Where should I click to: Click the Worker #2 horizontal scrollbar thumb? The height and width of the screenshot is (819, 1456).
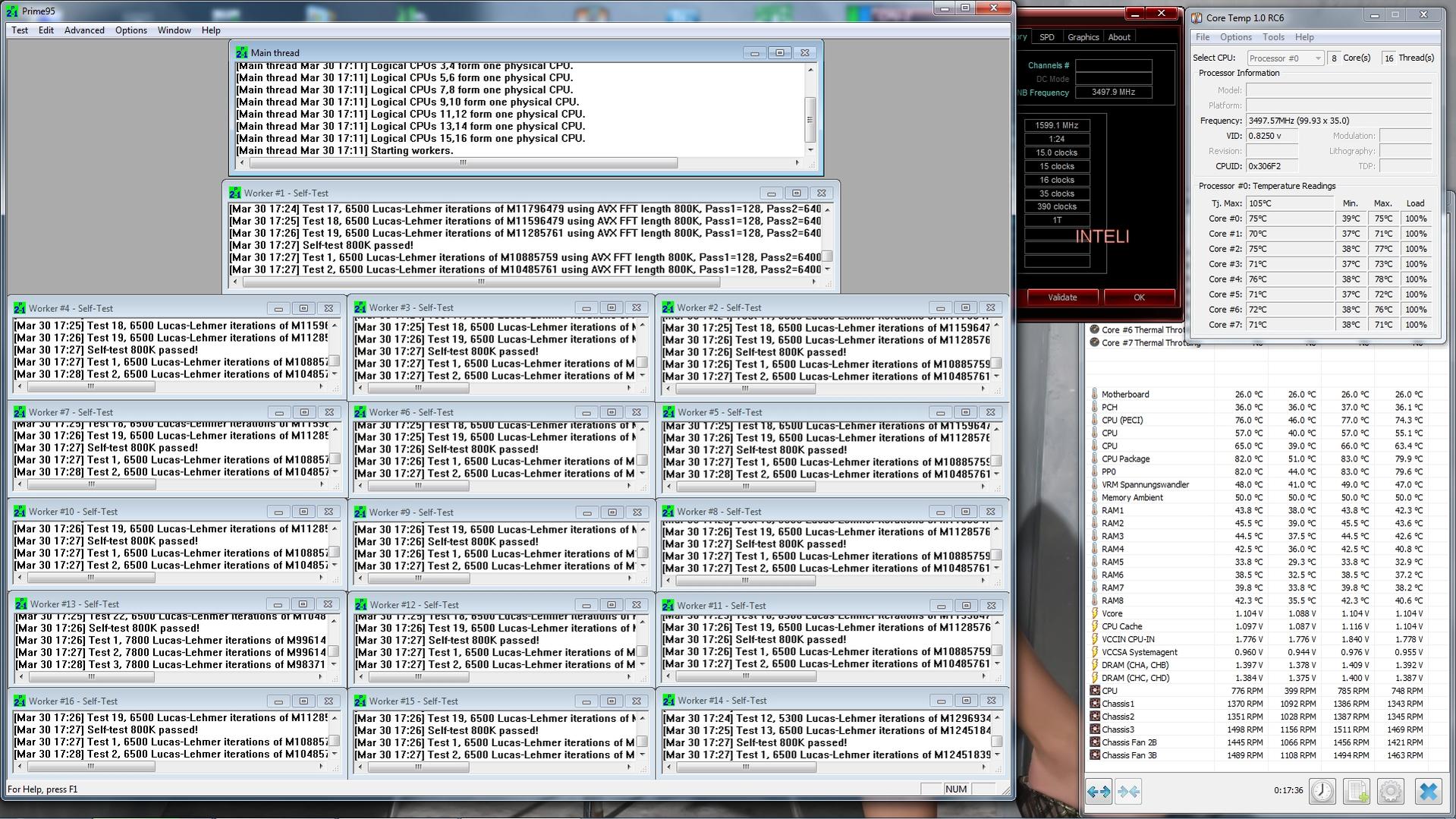pos(744,389)
